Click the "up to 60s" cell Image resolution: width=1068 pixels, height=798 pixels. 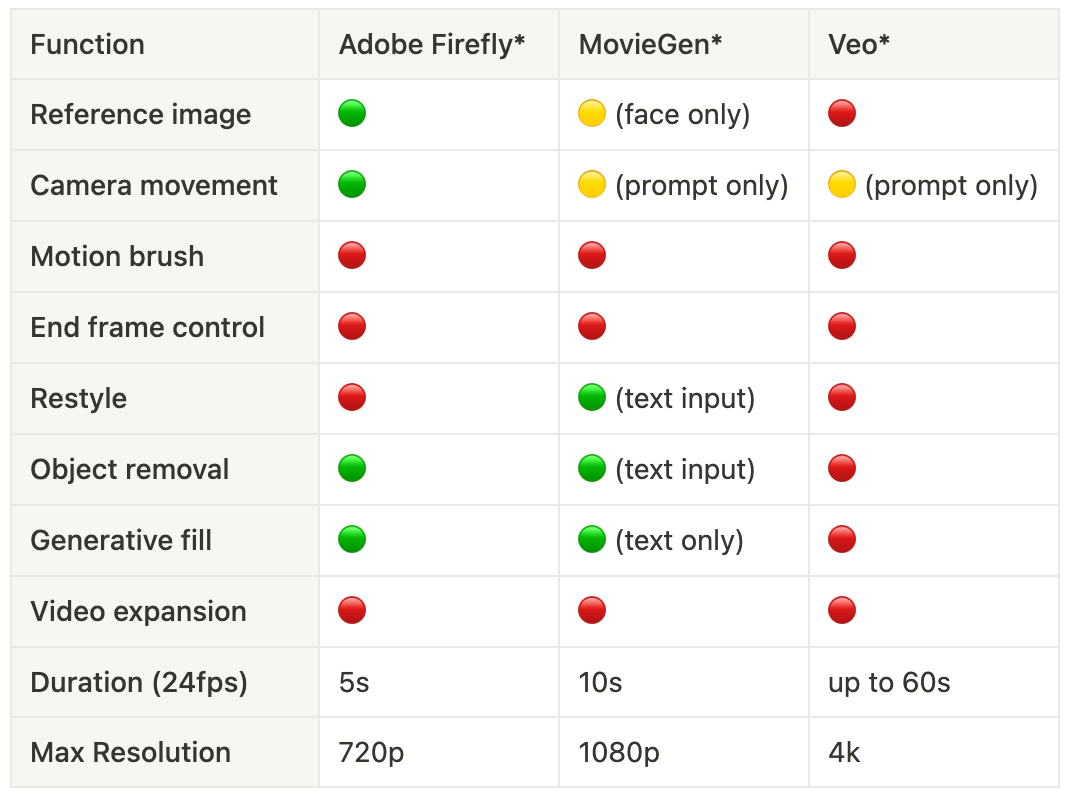coord(889,682)
